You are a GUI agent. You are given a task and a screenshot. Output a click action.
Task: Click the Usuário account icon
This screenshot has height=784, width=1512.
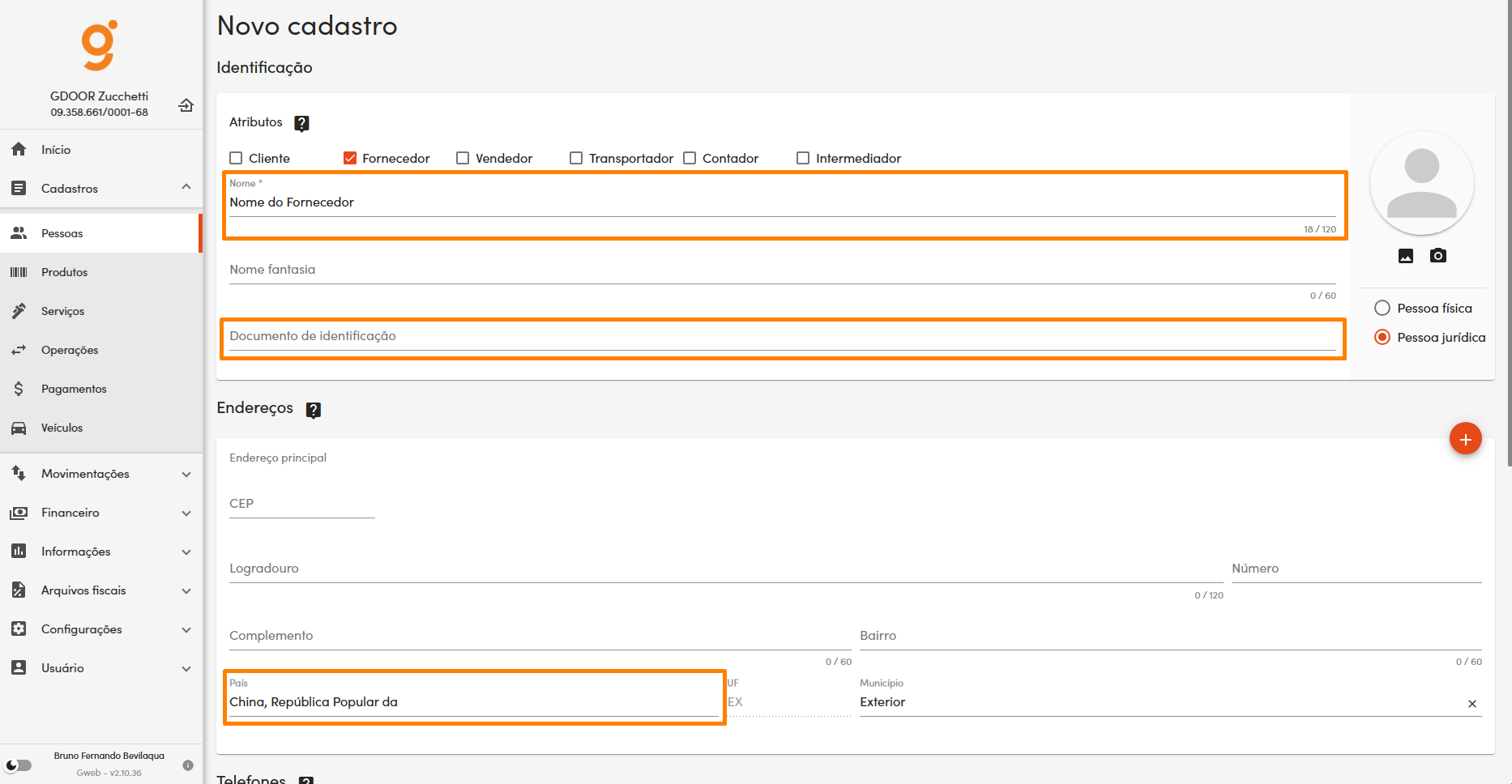[19, 667]
